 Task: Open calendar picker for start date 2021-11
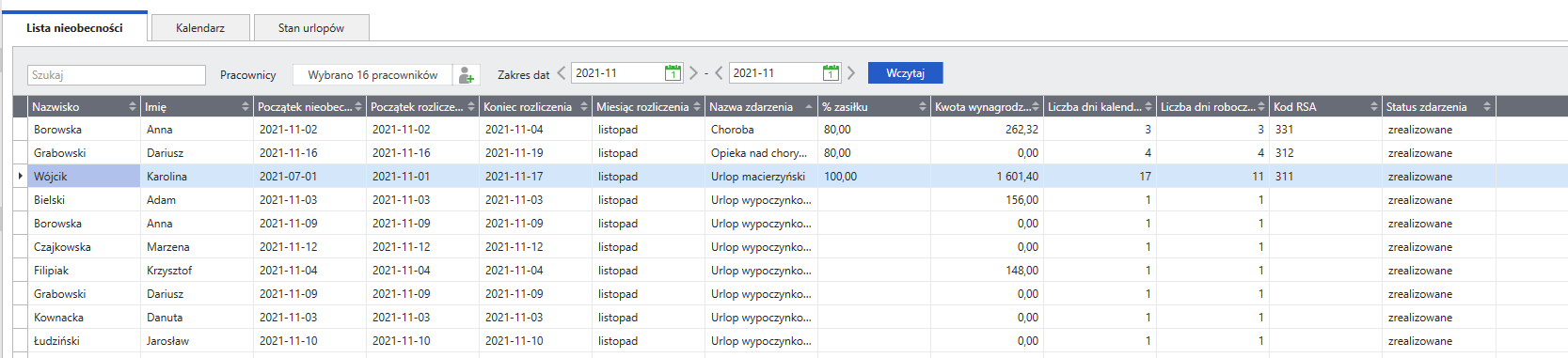pyautogui.click(x=673, y=73)
